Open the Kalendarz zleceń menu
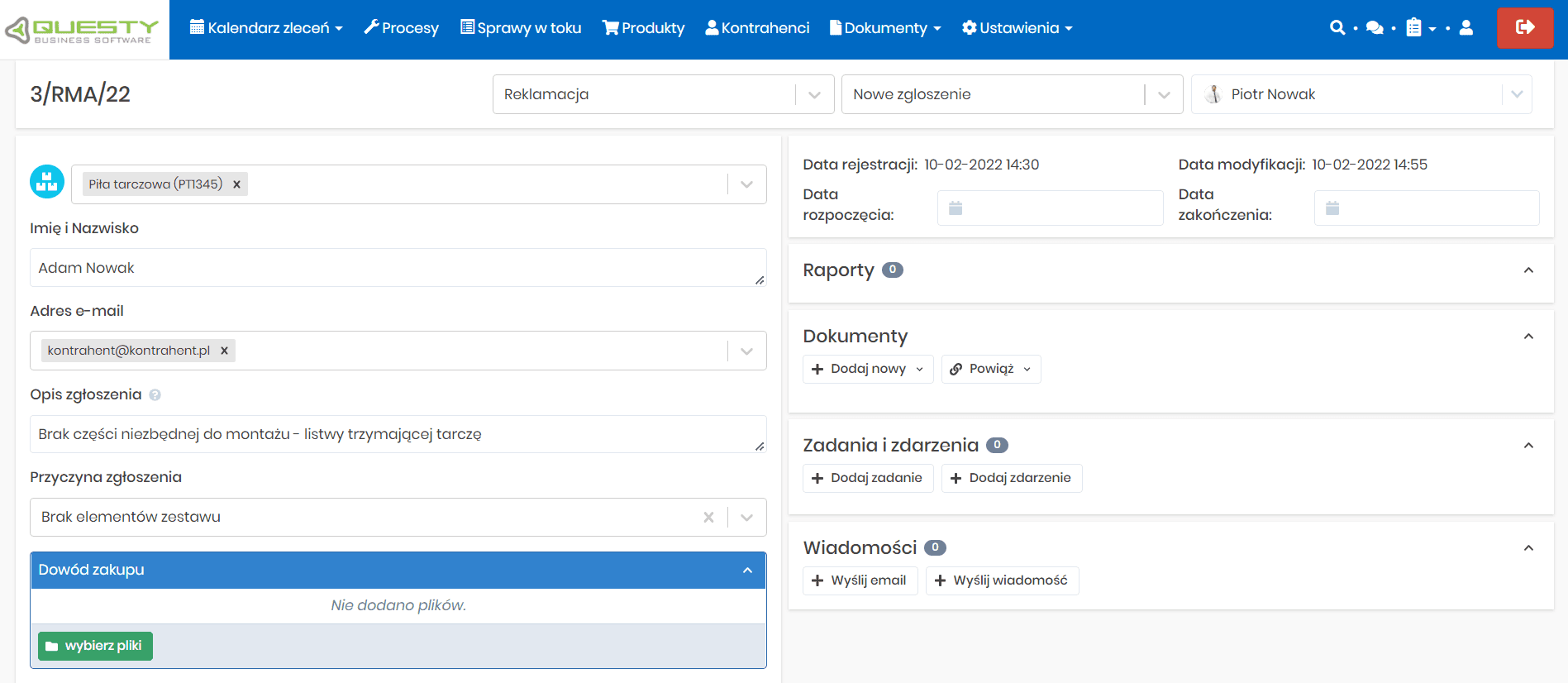The image size is (1568, 683). 266,28
